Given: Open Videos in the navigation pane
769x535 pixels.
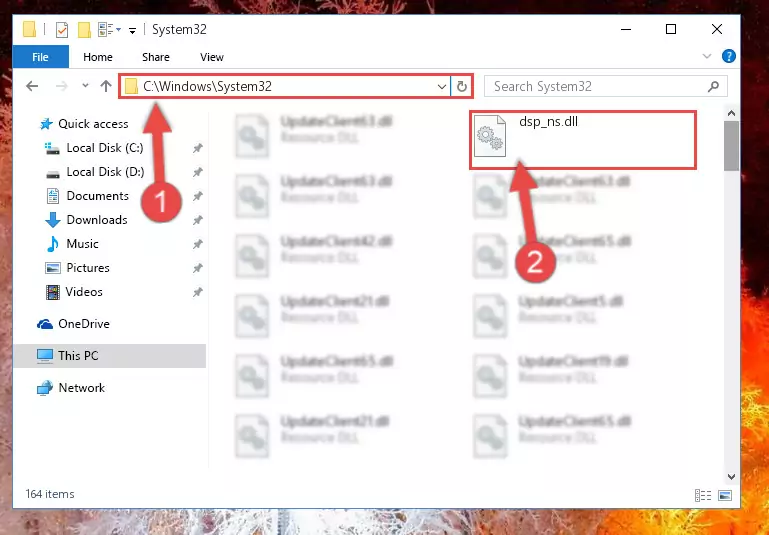Looking at the screenshot, I should coord(84,292).
